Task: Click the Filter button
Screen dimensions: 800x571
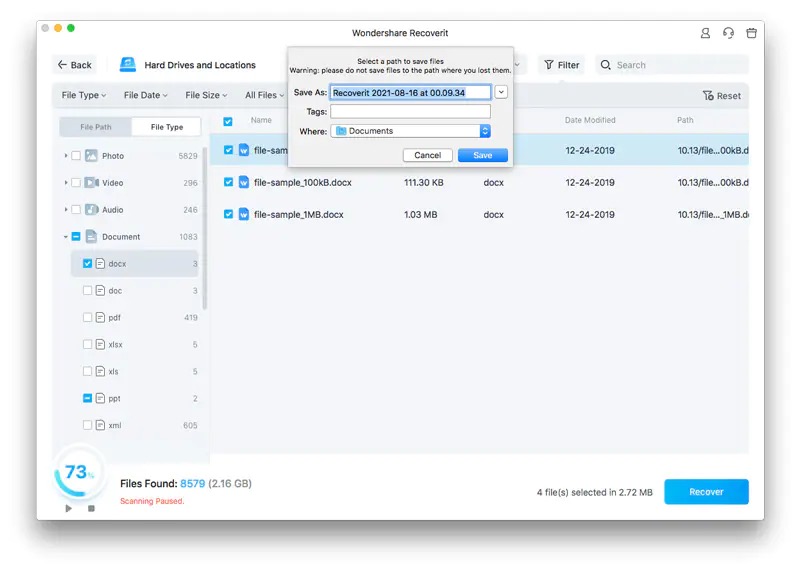Action: tap(561, 65)
